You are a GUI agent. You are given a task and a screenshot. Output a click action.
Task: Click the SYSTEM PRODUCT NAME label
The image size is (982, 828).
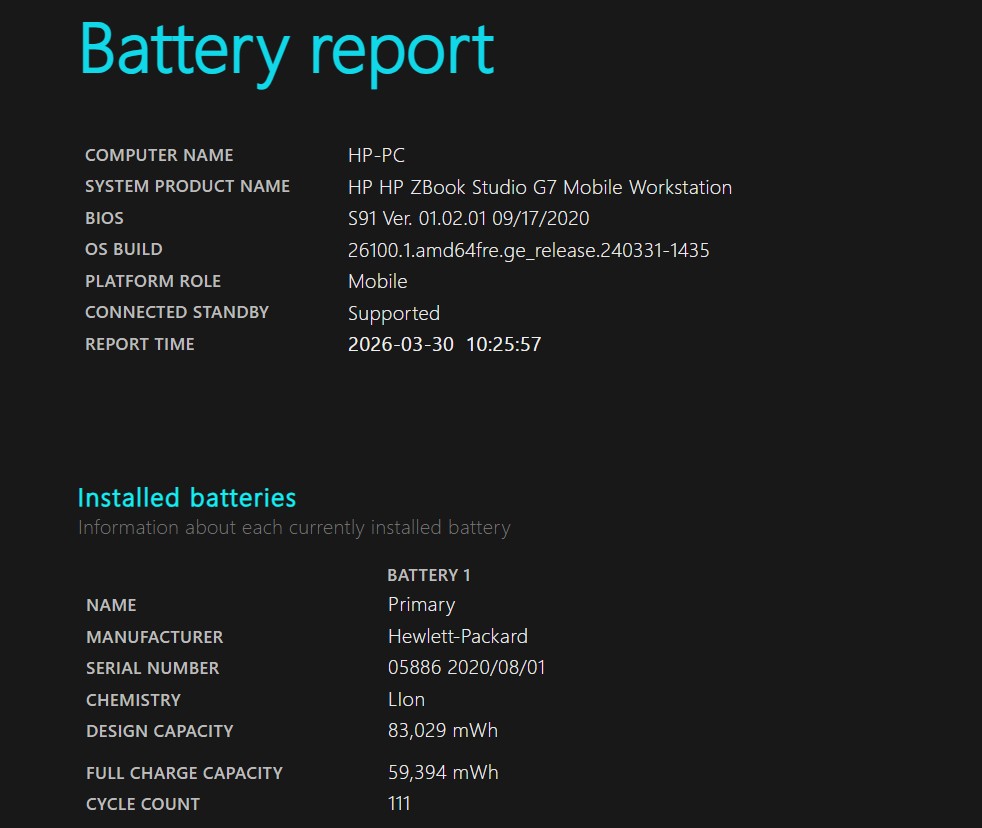pyautogui.click(x=187, y=187)
